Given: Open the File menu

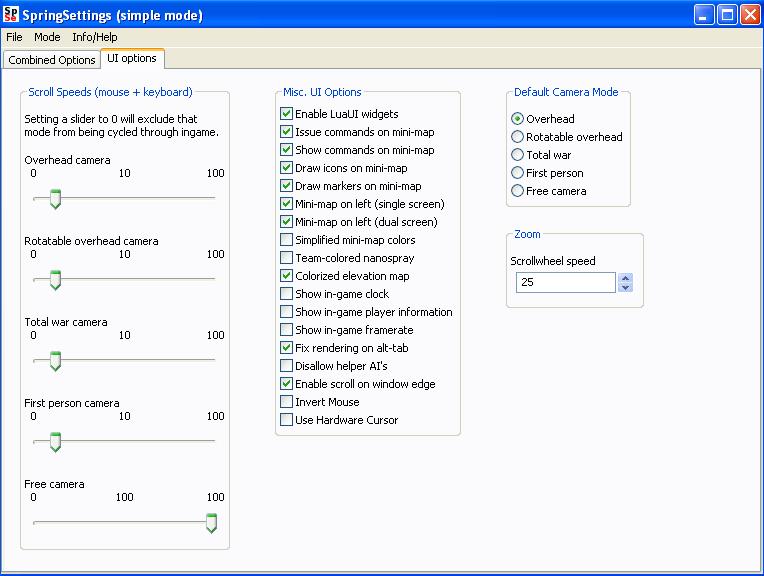Looking at the screenshot, I should 14,37.
